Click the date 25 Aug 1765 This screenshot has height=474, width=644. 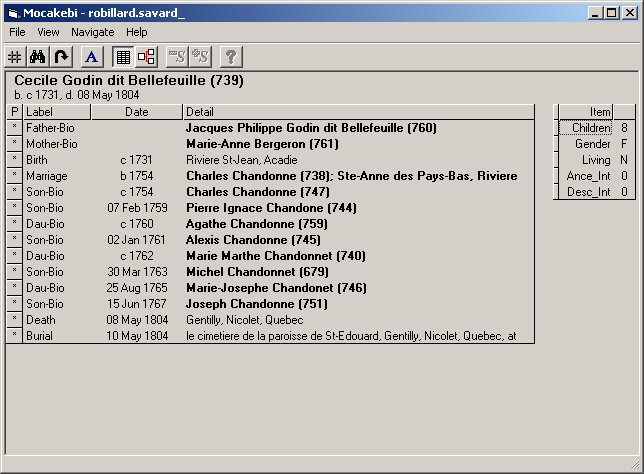click(x=137, y=288)
